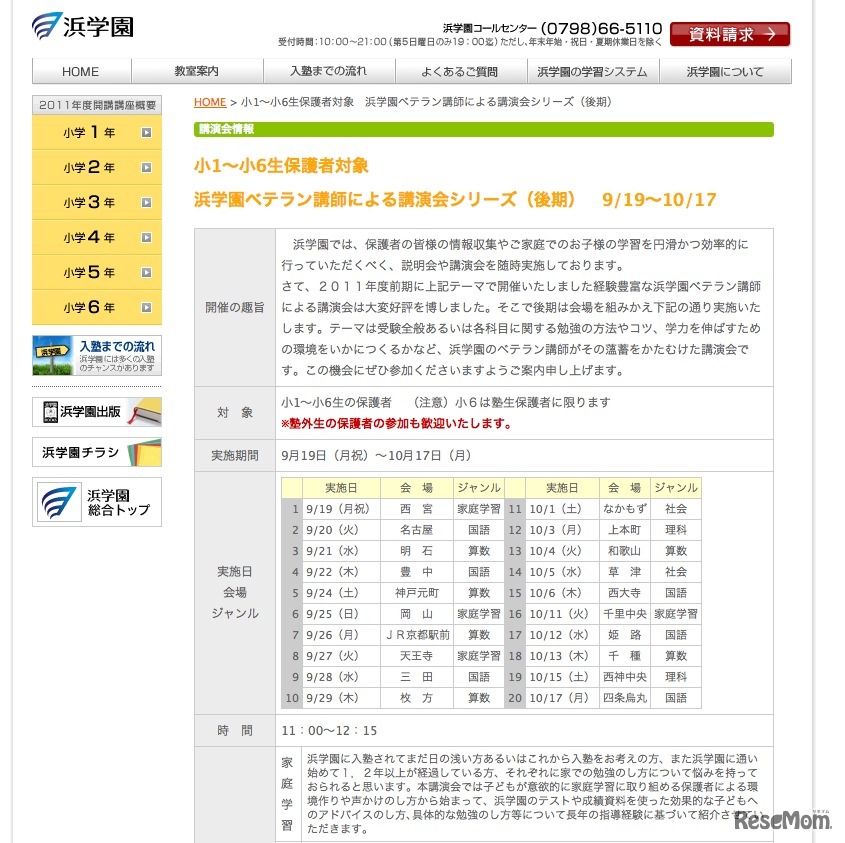Click the 資料請求 red button

click(x=730, y=34)
